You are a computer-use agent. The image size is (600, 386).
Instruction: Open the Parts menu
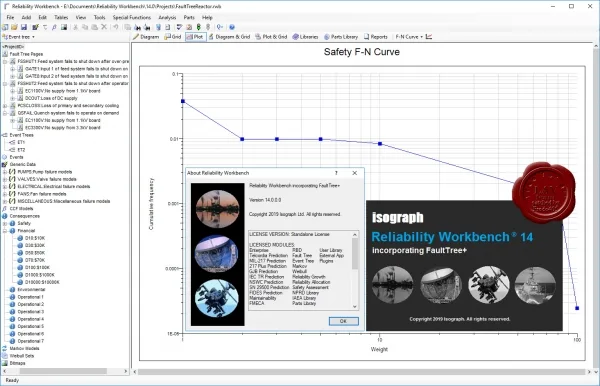tap(189, 17)
